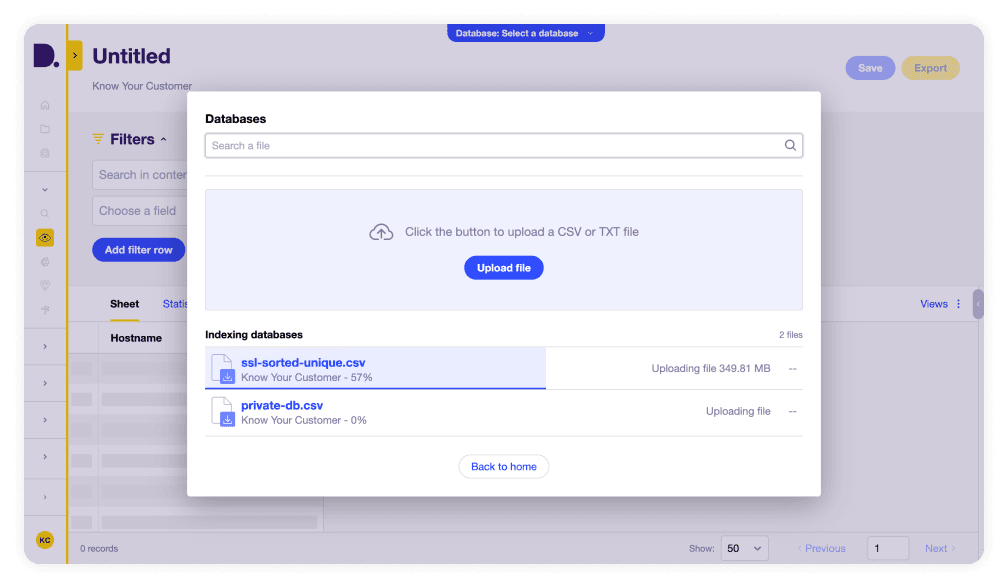
Task: Click Back to home in the Databases dialog
Action: pyautogui.click(x=503, y=466)
